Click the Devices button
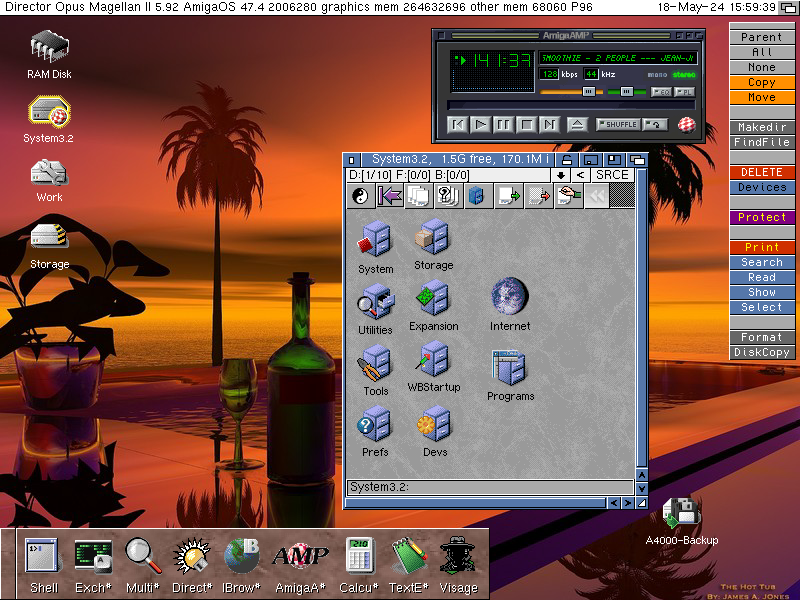800x600 pixels. pyautogui.click(x=762, y=187)
